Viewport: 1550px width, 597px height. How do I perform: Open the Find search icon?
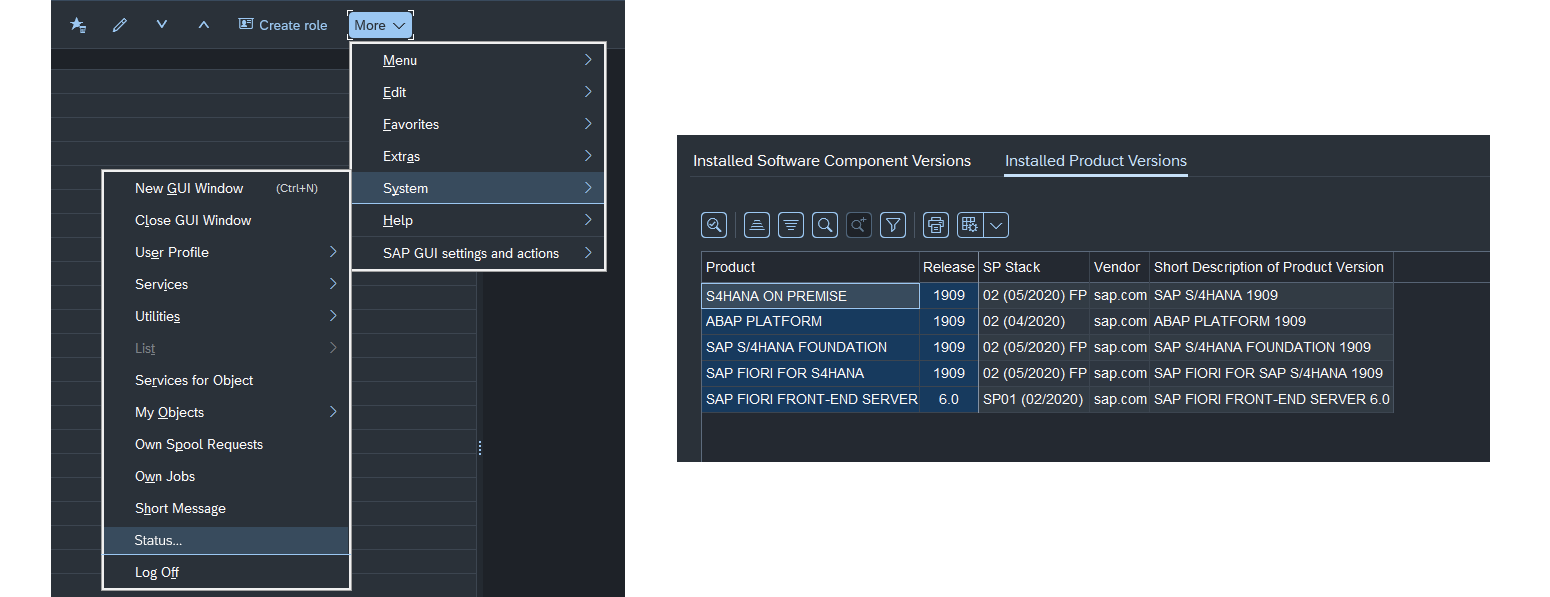[x=824, y=224]
